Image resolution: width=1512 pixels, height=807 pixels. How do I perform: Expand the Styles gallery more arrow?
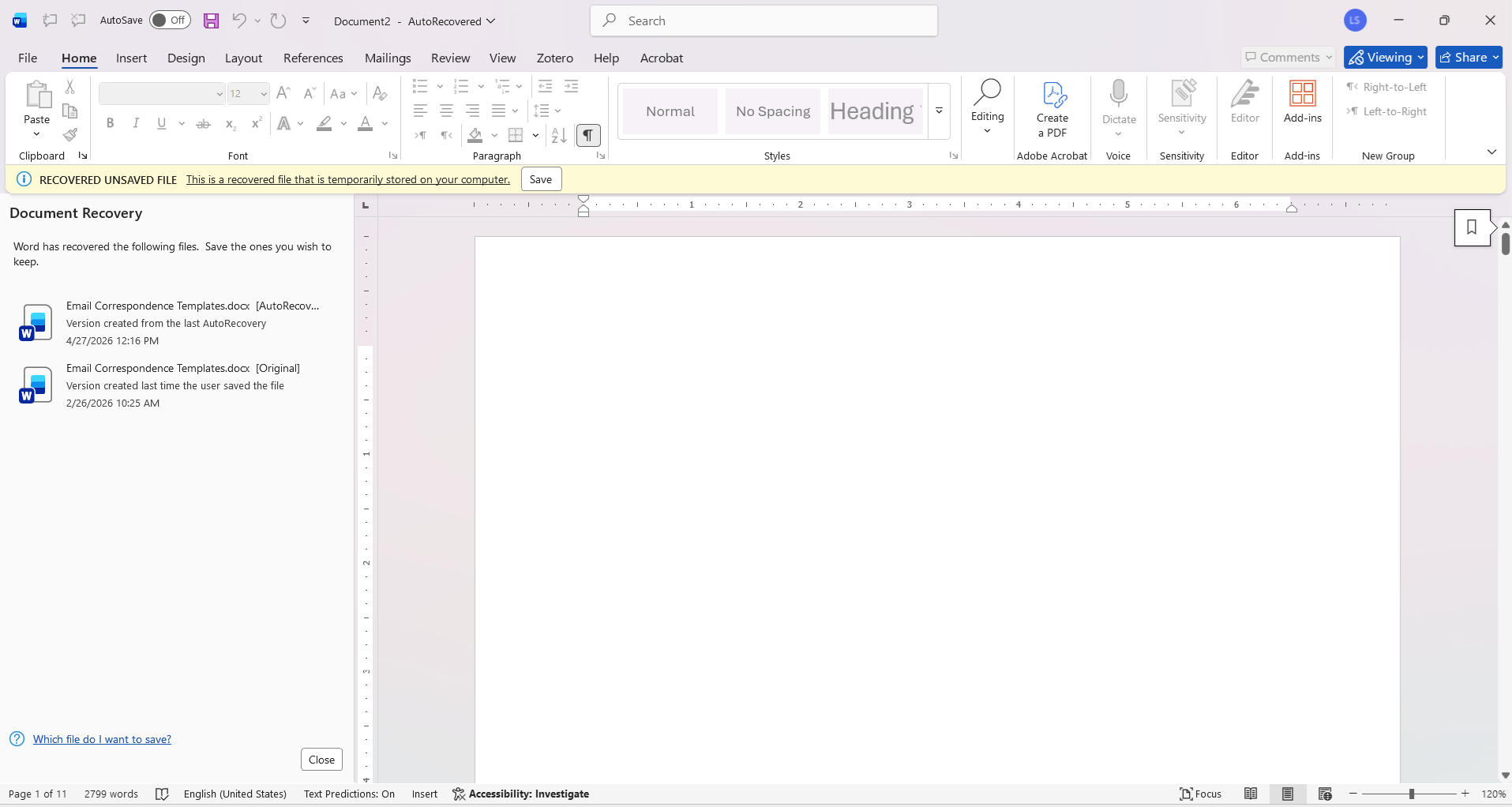(x=939, y=111)
